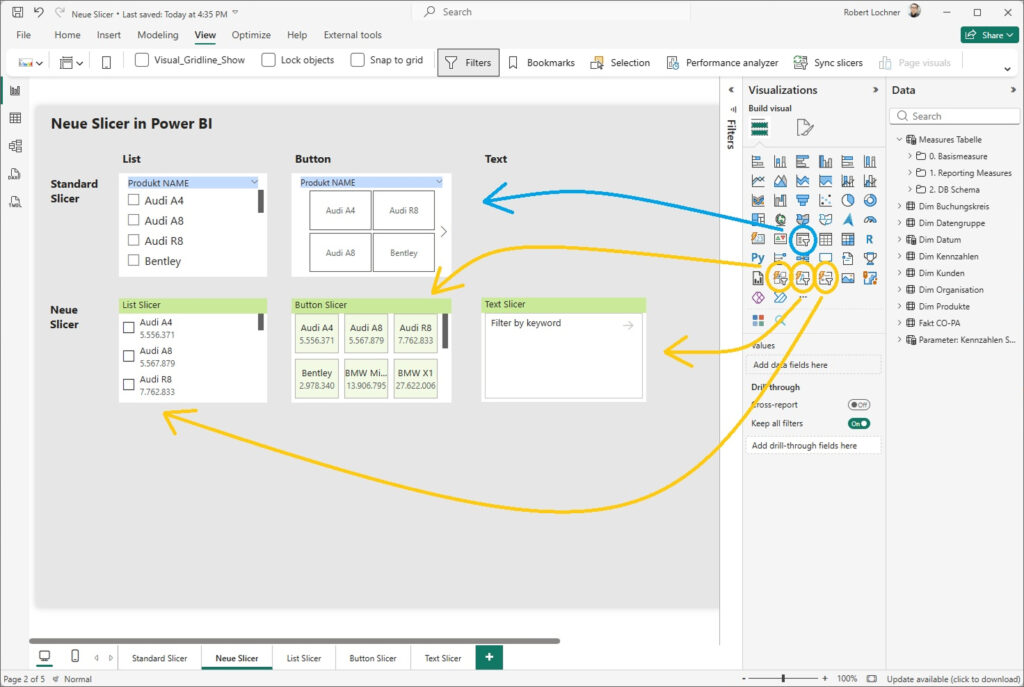Select the blue-circled Slicer visual icon
The height and width of the screenshot is (687, 1024).
(802, 240)
